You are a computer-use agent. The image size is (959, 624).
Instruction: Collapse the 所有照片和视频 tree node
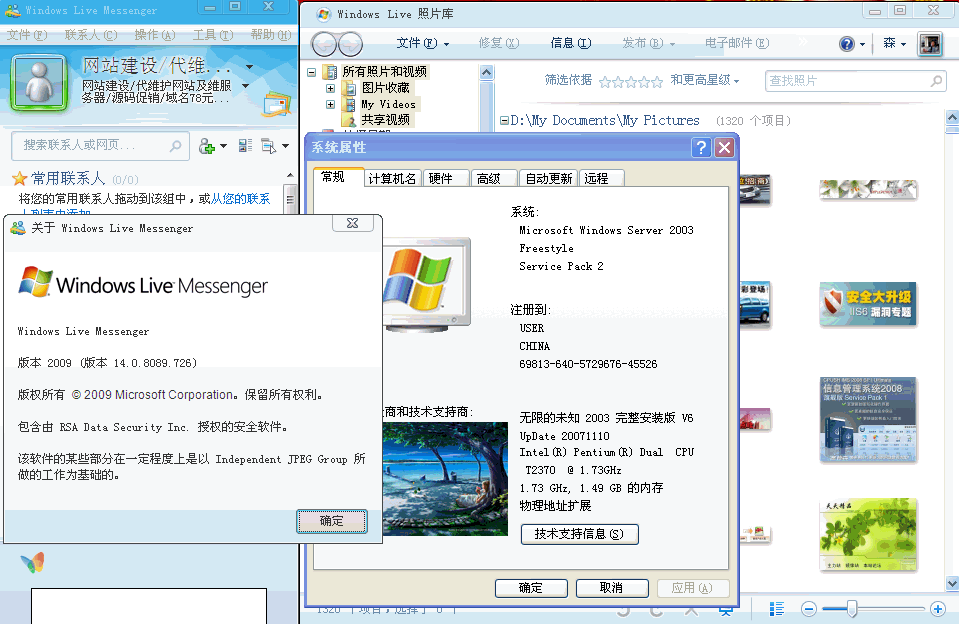pyautogui.click(x=312, y=72)
